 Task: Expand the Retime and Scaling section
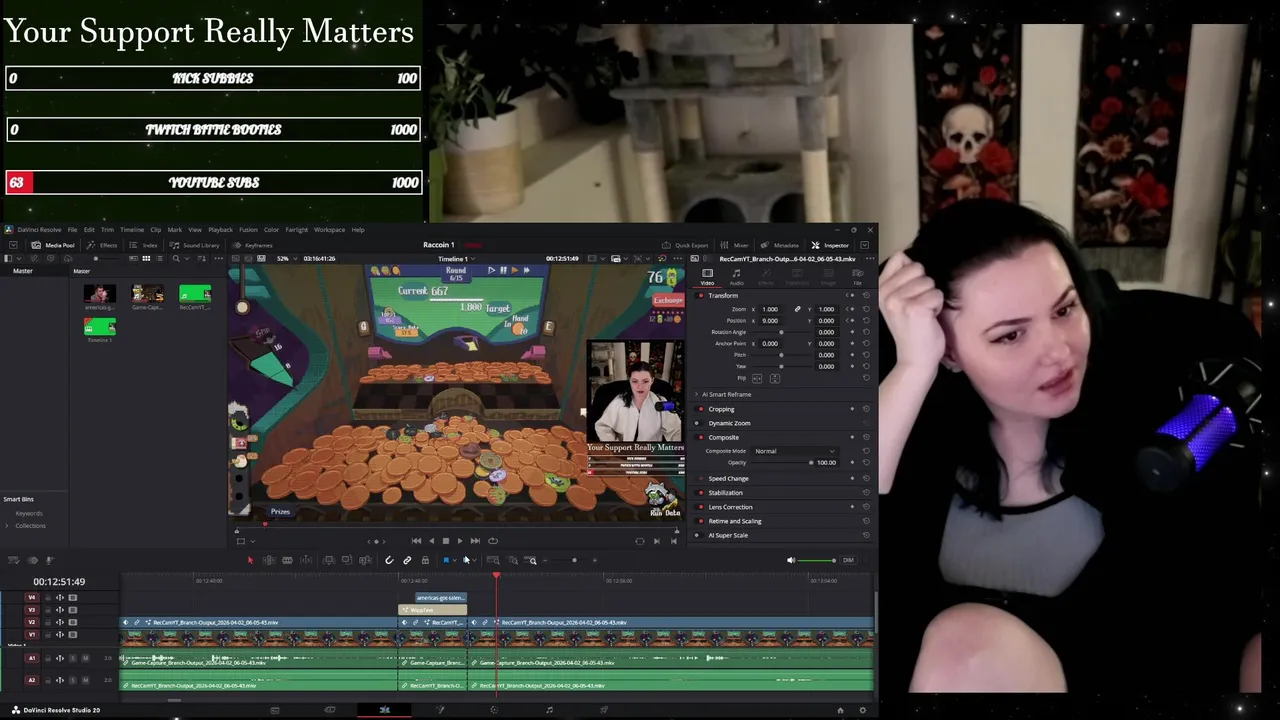pos(735,521)
